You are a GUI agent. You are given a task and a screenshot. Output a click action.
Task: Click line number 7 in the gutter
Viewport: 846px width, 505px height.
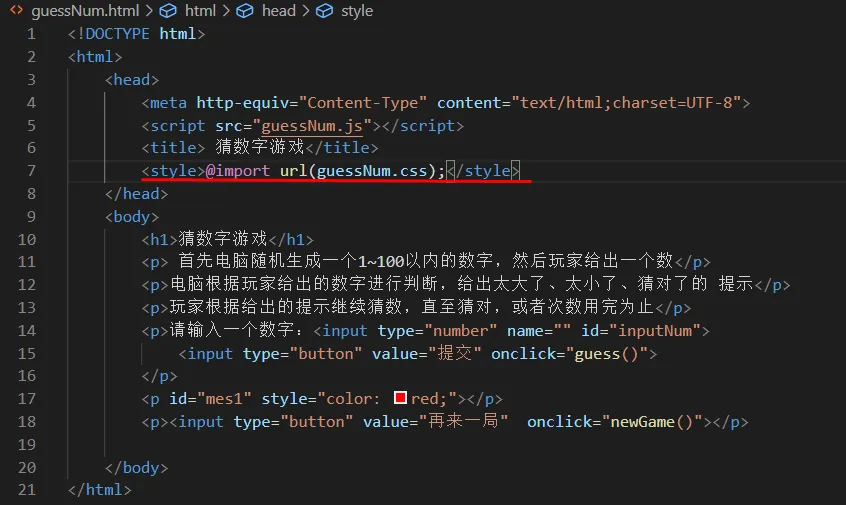click(31, 171)
